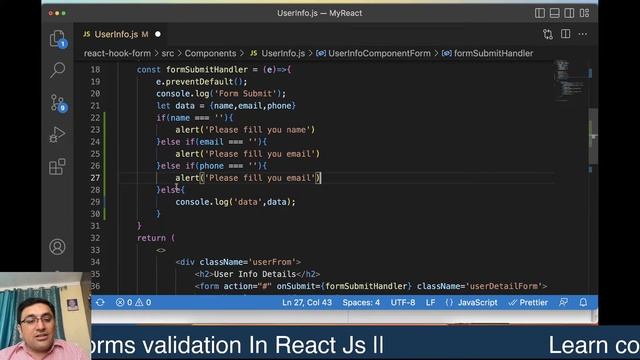Click 'const formSubmitHandler' on line 18
The image size is (640, 360).
[x=192, y=70]
